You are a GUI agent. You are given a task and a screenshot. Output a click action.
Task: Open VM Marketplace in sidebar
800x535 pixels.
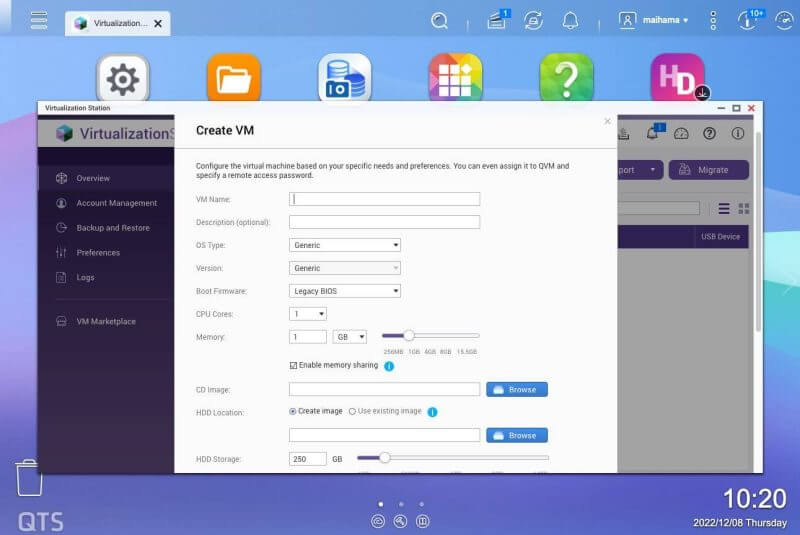106,321
